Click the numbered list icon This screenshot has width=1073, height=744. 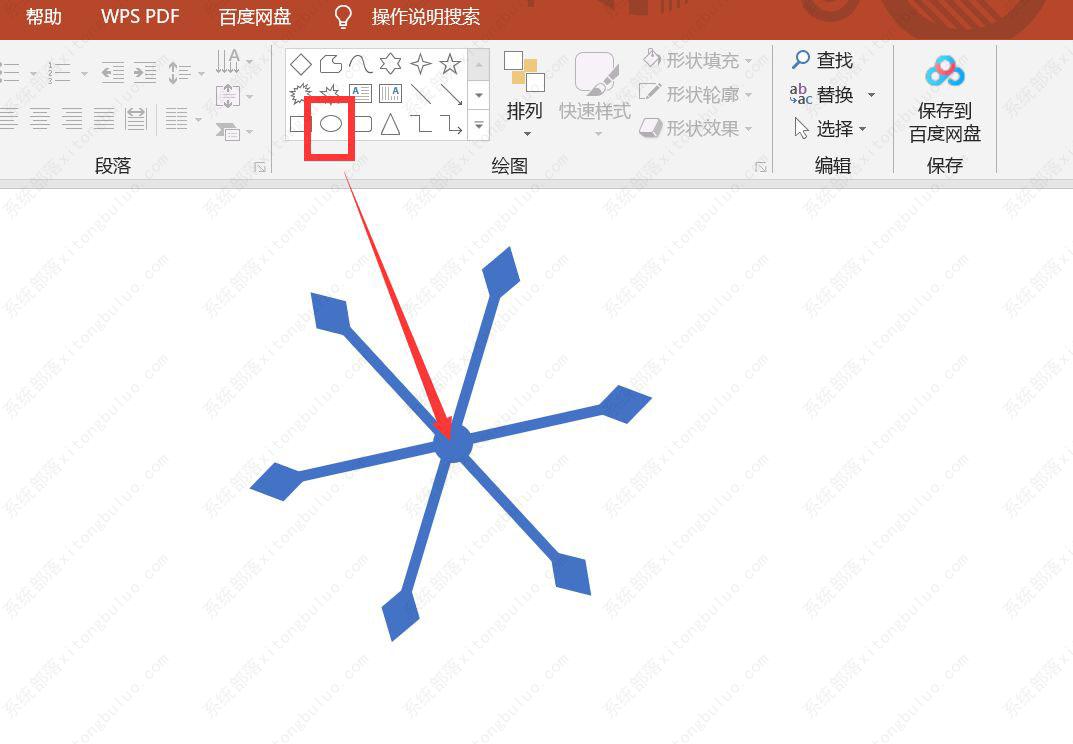point(59,73)
